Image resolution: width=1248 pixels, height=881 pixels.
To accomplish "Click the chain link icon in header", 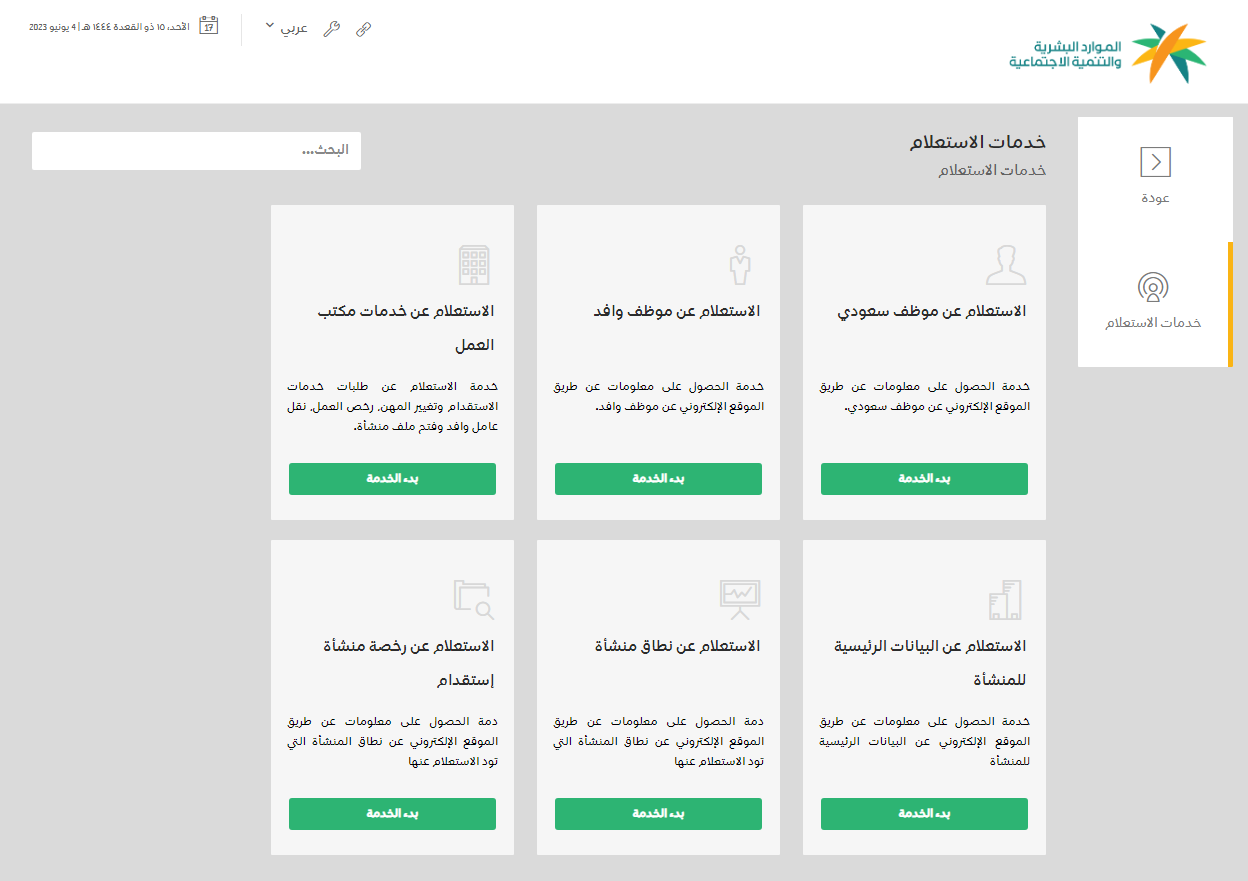I will click(x=363, y=29).
